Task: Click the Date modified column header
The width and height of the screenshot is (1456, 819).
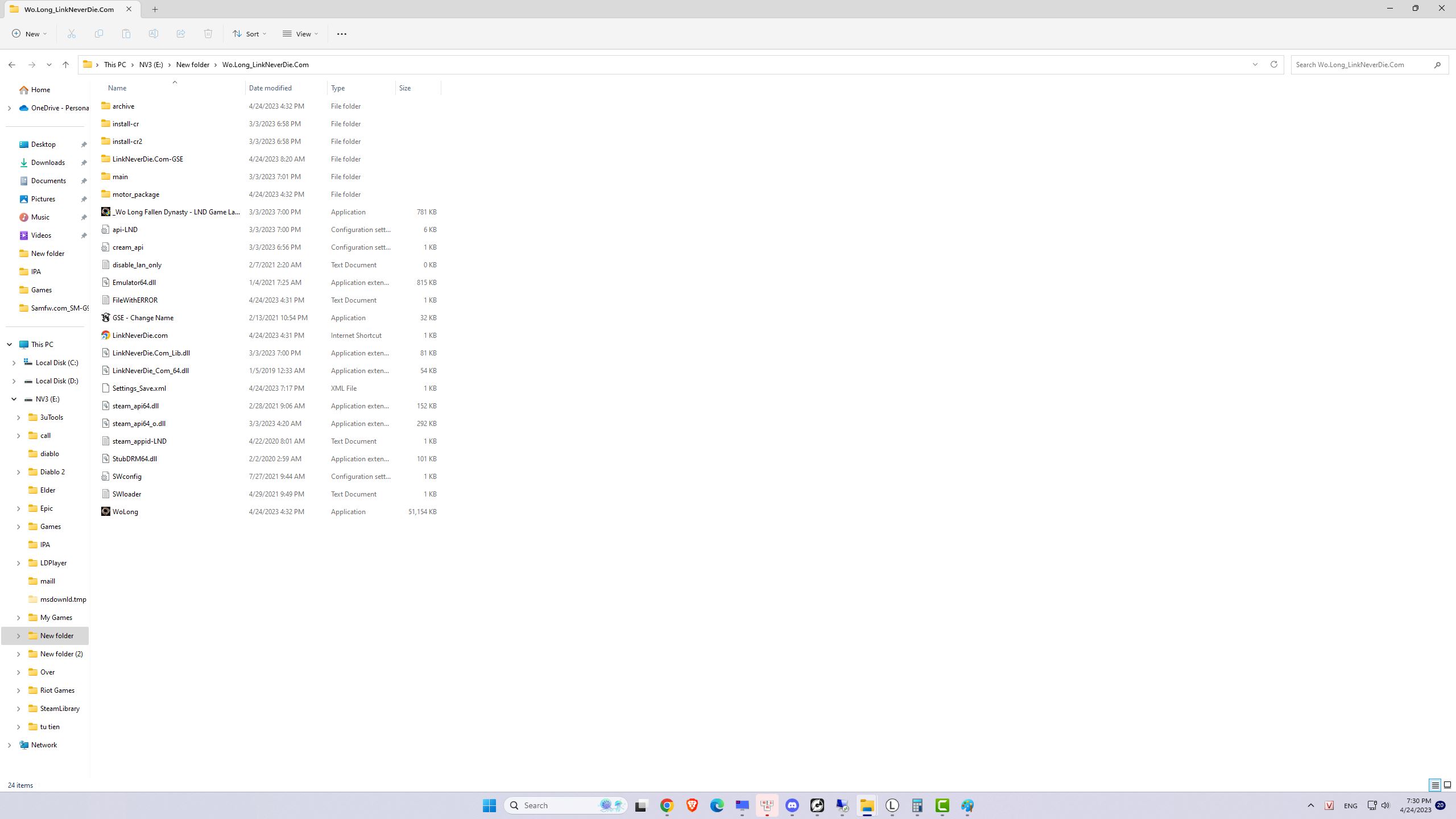Action: 270,88
